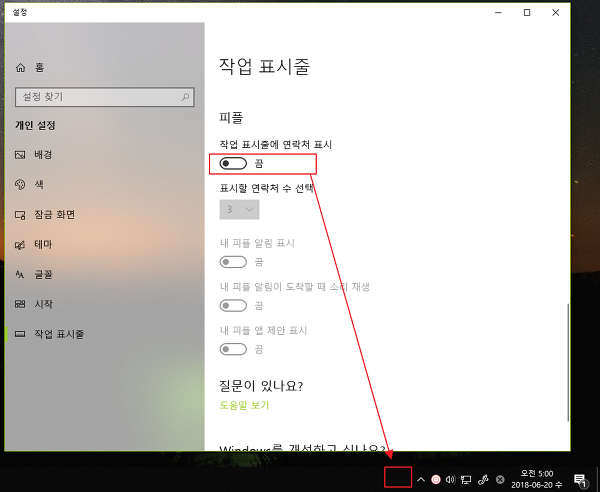This screenshot has height=492, width=600.
Task: Click the 피플 section heading
Action: 231,117
